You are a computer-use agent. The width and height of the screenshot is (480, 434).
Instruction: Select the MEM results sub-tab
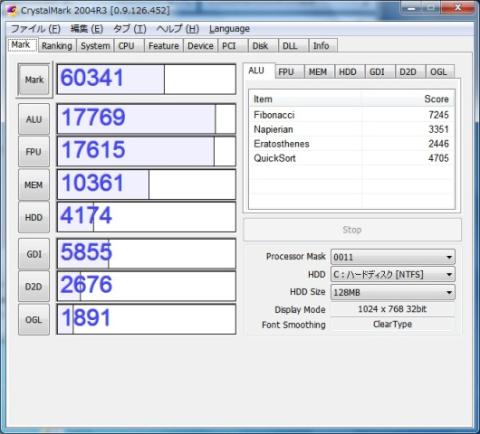click(318, 72)
